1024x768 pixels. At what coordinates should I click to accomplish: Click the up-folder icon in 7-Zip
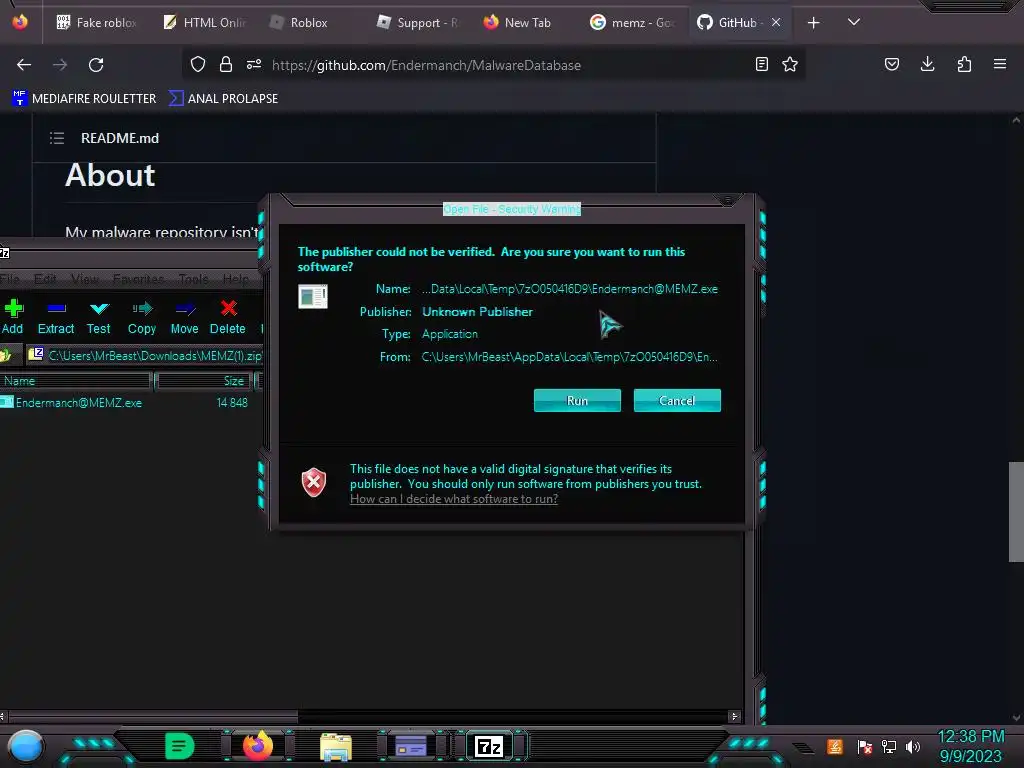pyautogui.click(x=7, y=355)
